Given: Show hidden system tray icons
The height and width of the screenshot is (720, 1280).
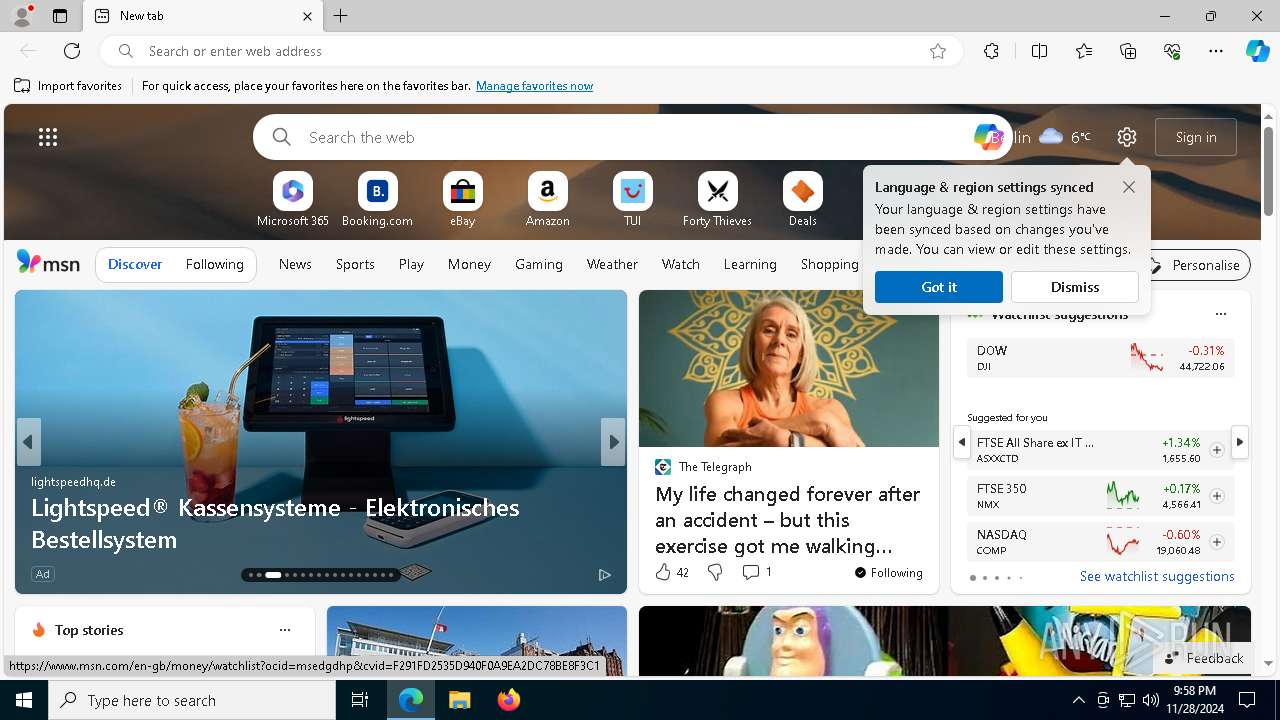Looking at the screenshot, I should [x=1078, y=700].
